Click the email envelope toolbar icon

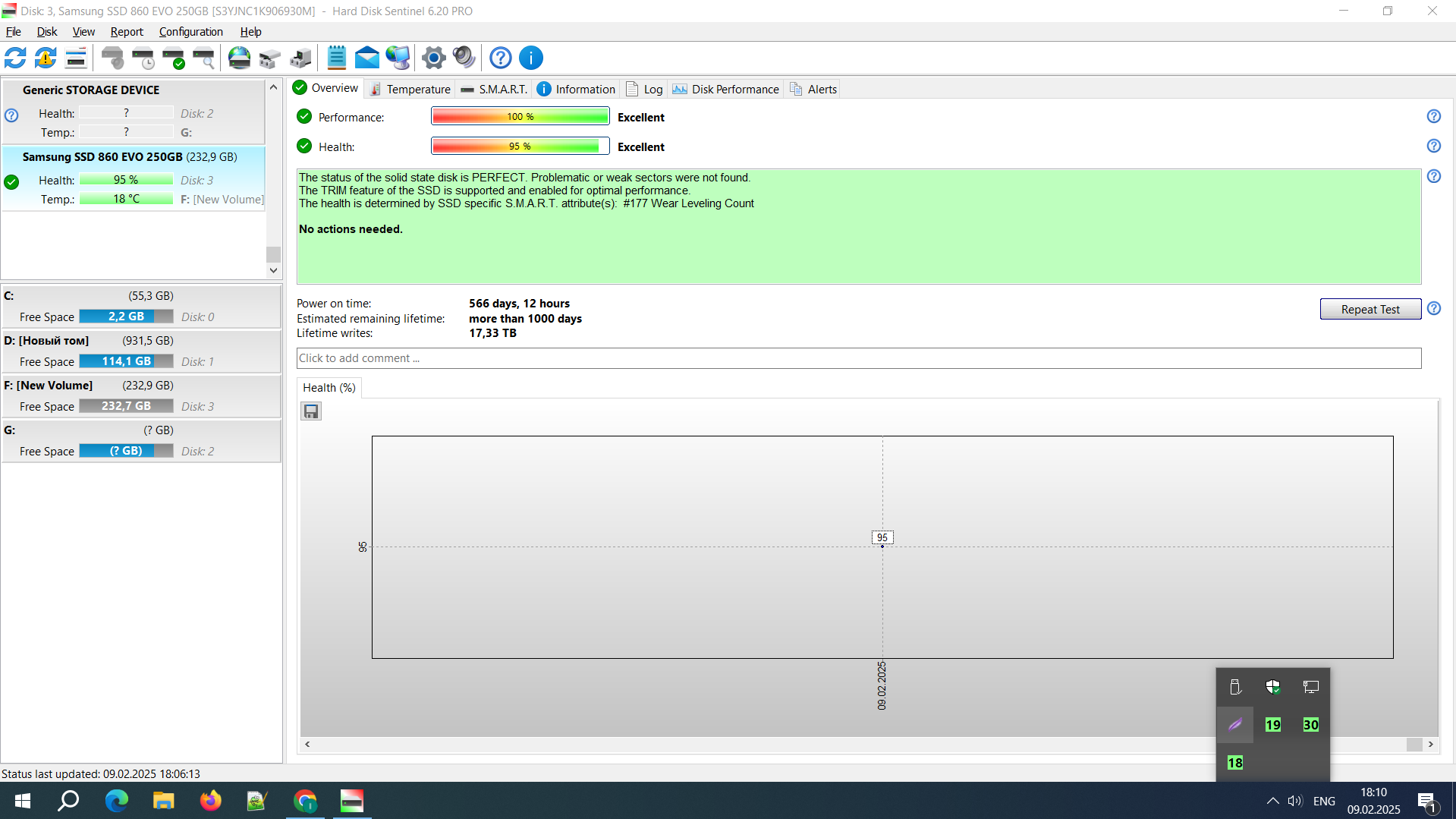click(367, 58)
